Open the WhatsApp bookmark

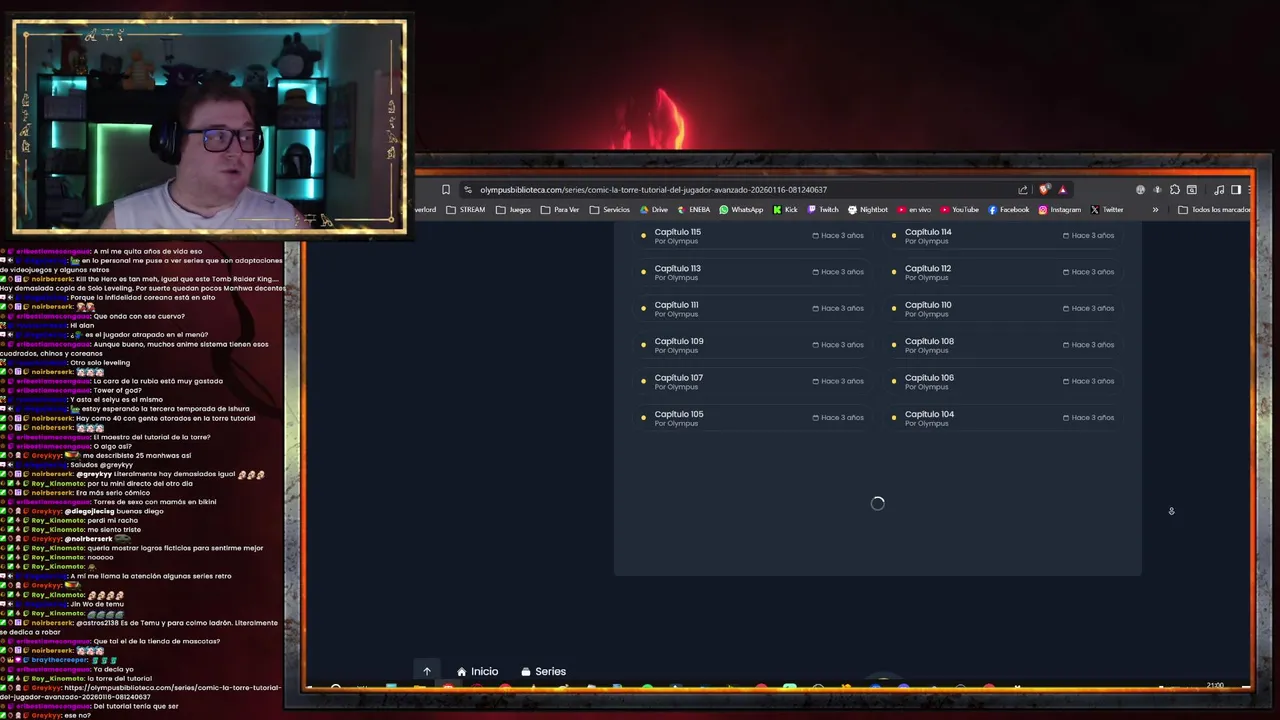pos(741,210)
